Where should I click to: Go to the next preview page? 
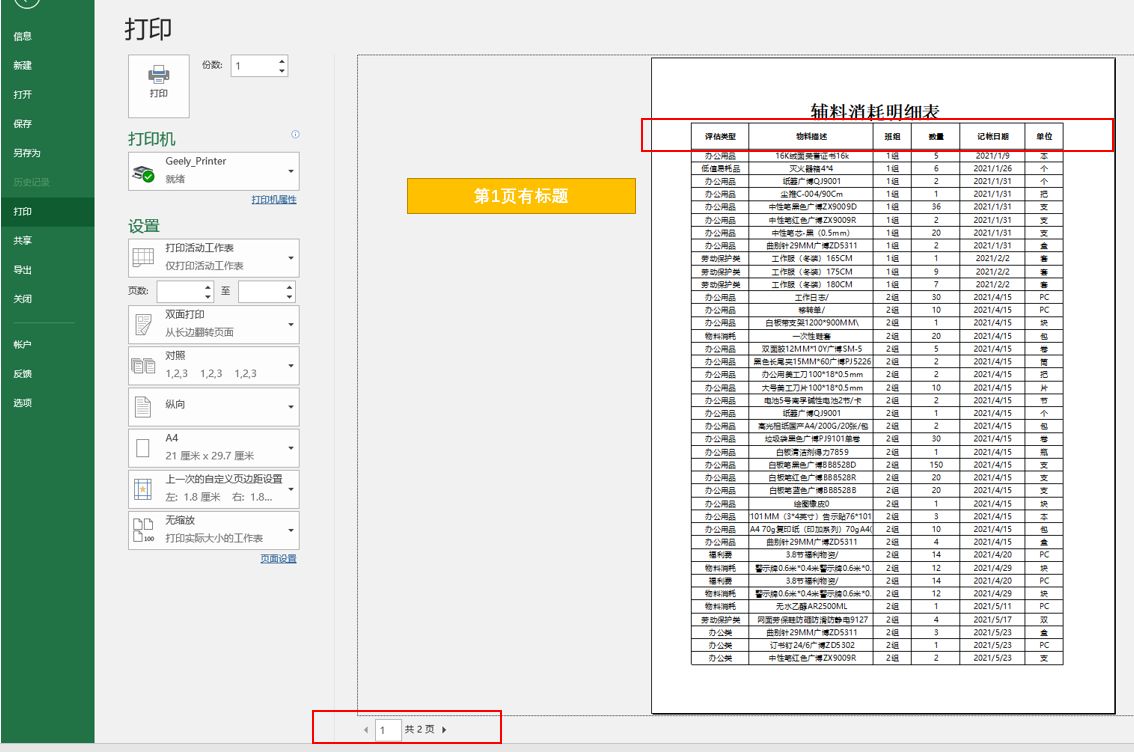(x=444, y=730)
